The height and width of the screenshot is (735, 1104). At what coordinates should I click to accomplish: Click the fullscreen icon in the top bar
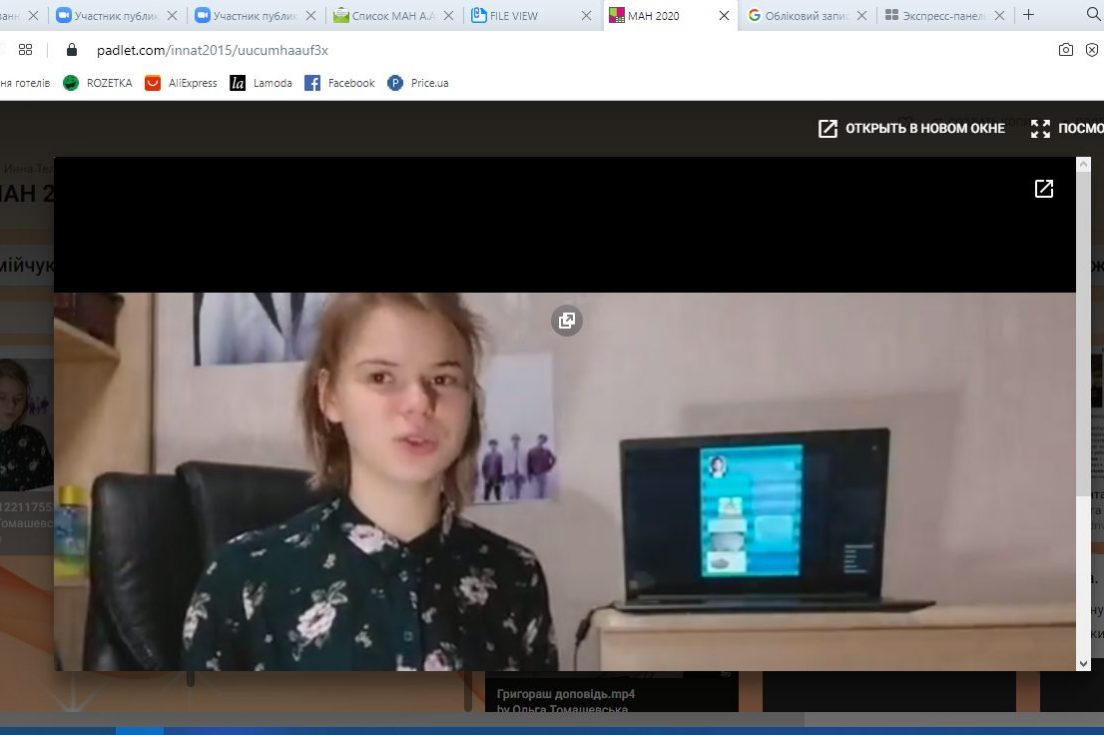point(1040,128)
